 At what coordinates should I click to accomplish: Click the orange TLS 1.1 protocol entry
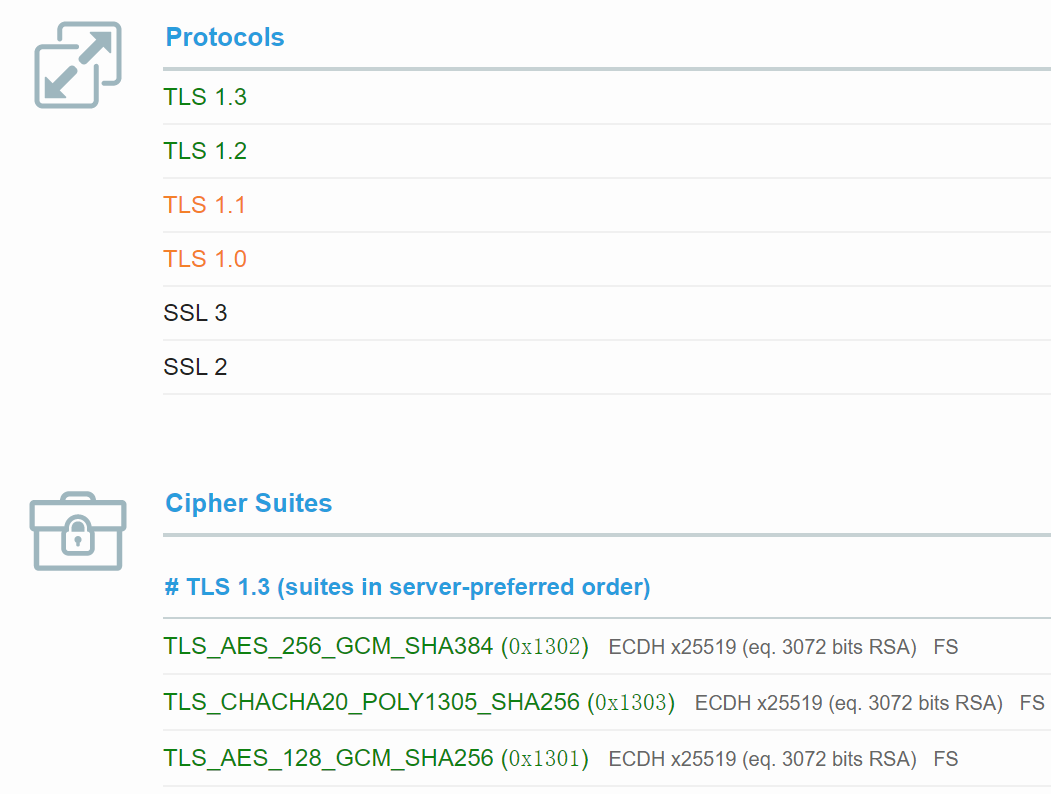point(205,206)
